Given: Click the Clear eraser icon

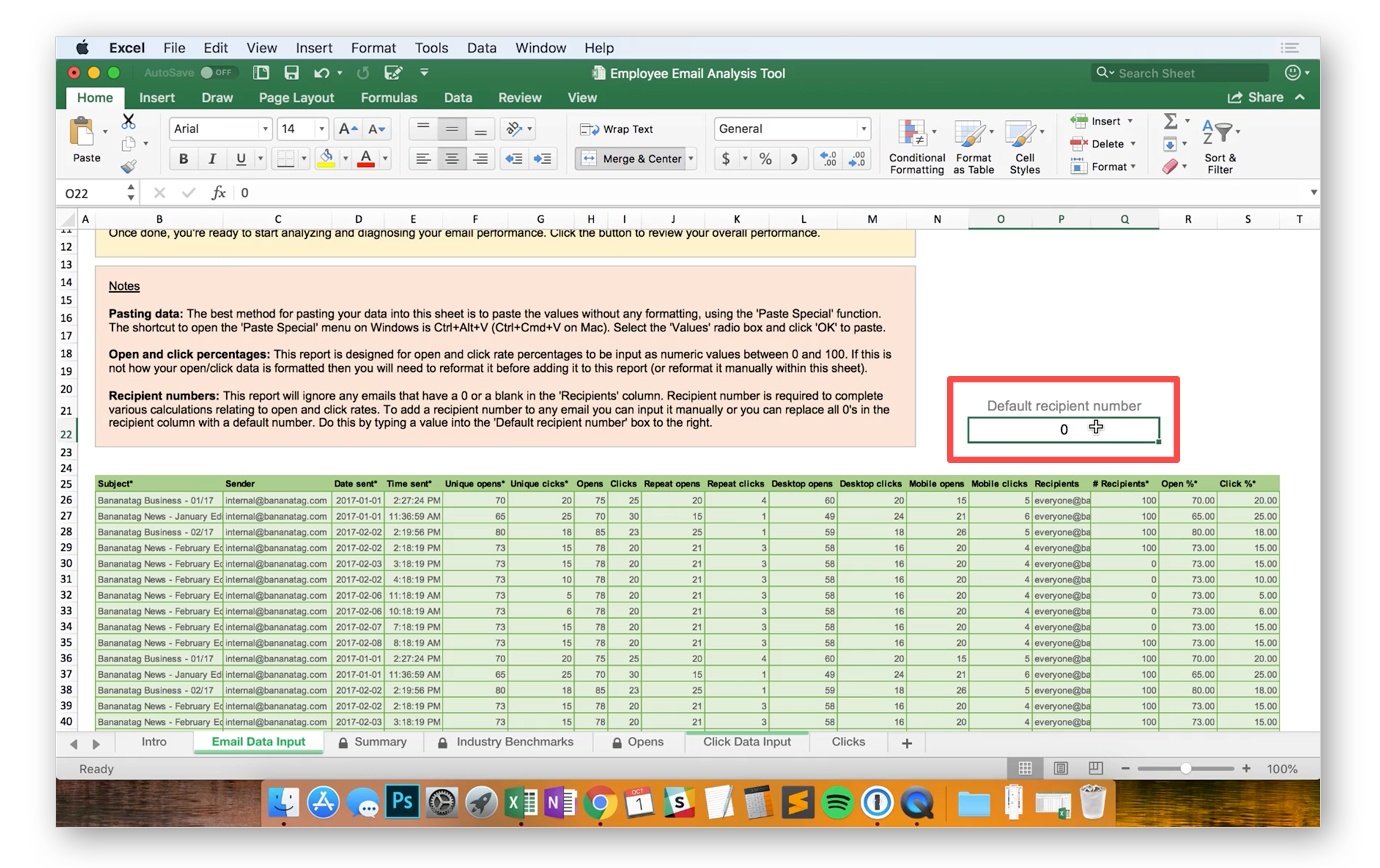Looking at the screenshot, I should tap(1171, 166).
